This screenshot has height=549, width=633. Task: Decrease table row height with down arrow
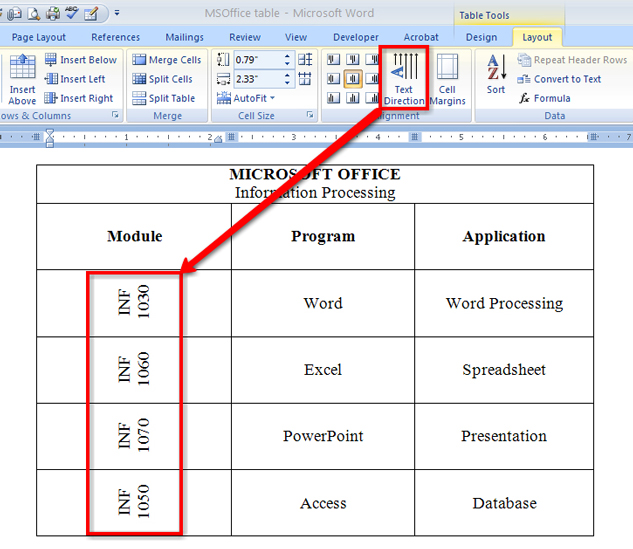pos(287,64)
